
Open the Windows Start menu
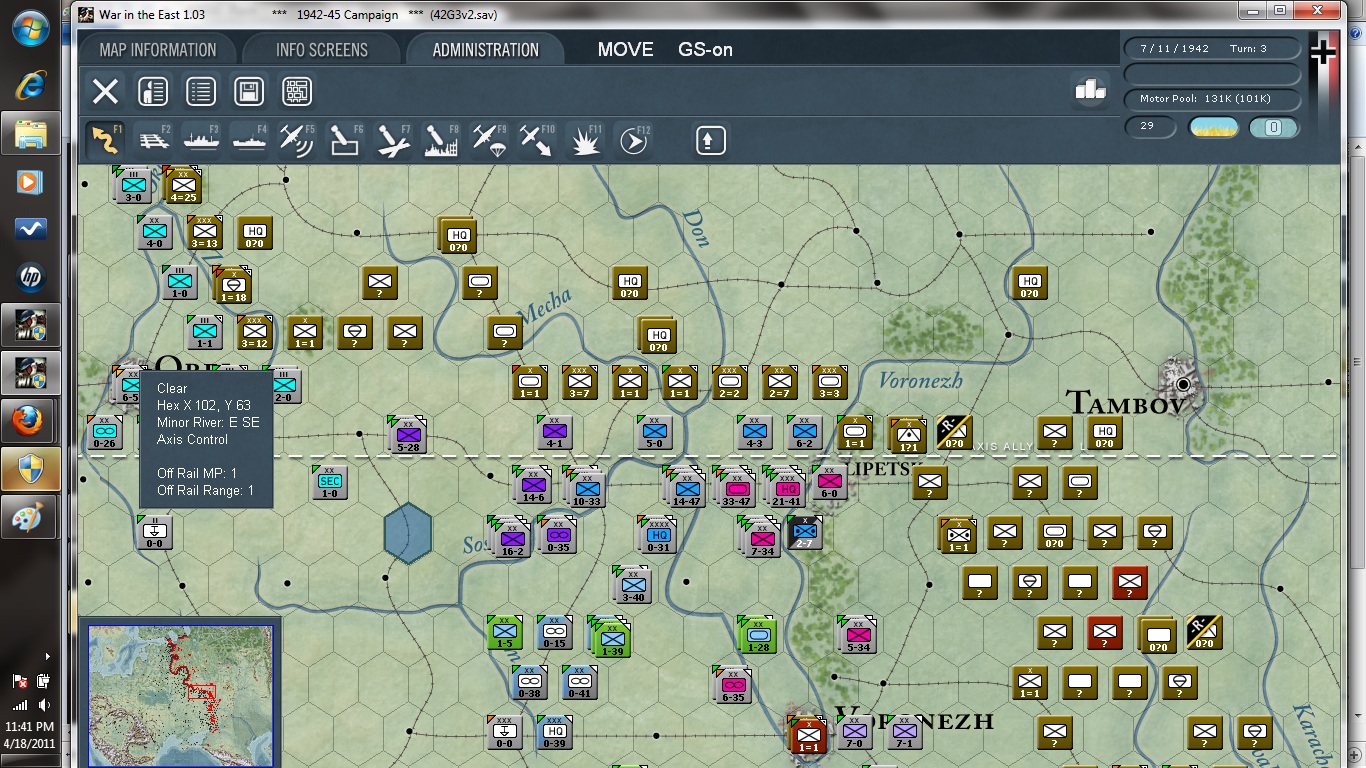coord(31,29)
